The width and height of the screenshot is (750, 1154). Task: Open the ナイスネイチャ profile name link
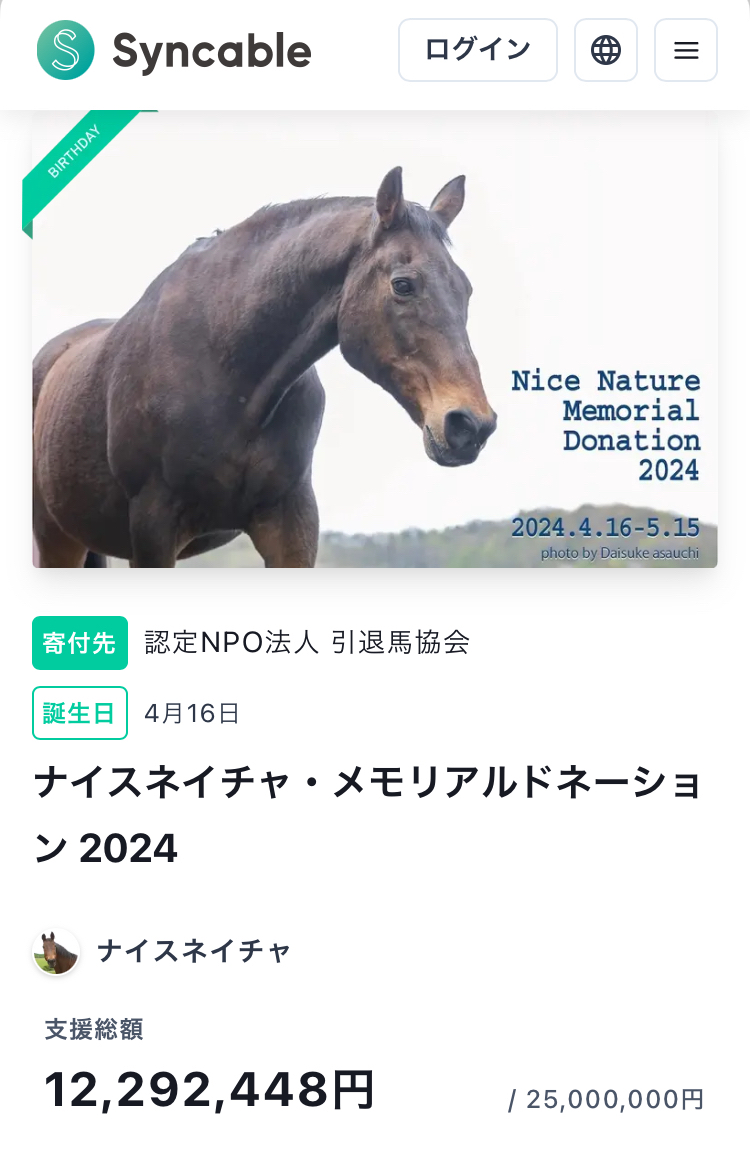(194, 951)
